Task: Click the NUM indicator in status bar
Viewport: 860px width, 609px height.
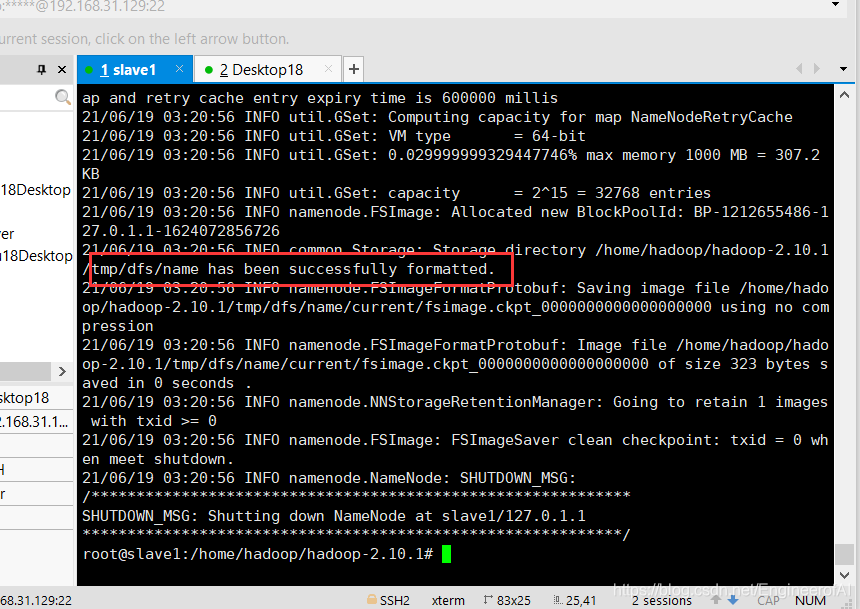Action: point(810,601)
